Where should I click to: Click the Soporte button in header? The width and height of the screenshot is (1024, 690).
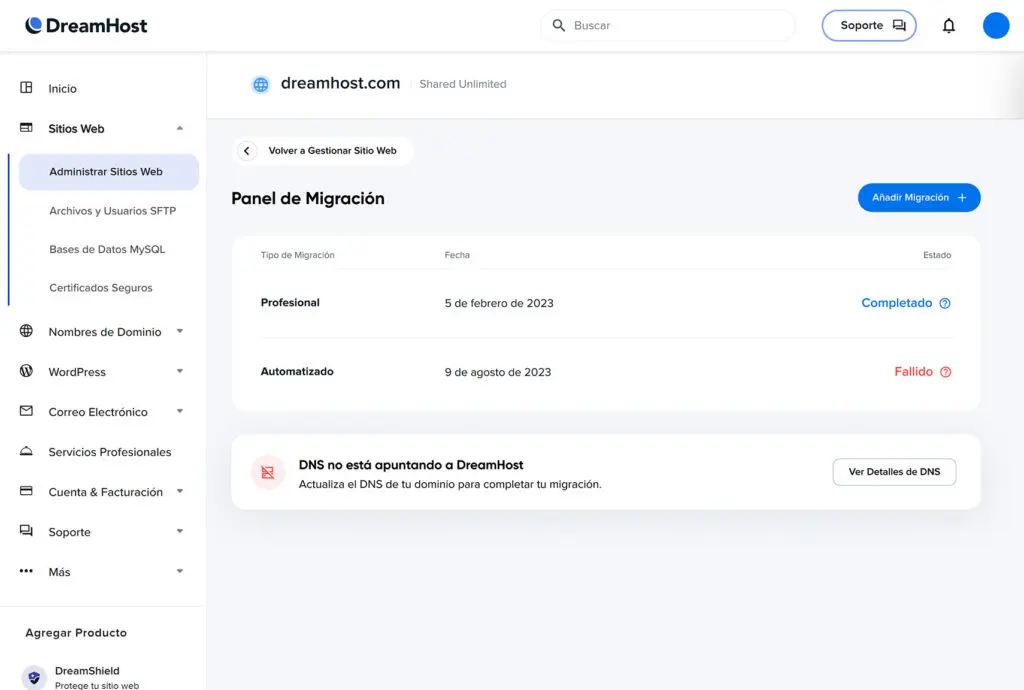point(869,25)
